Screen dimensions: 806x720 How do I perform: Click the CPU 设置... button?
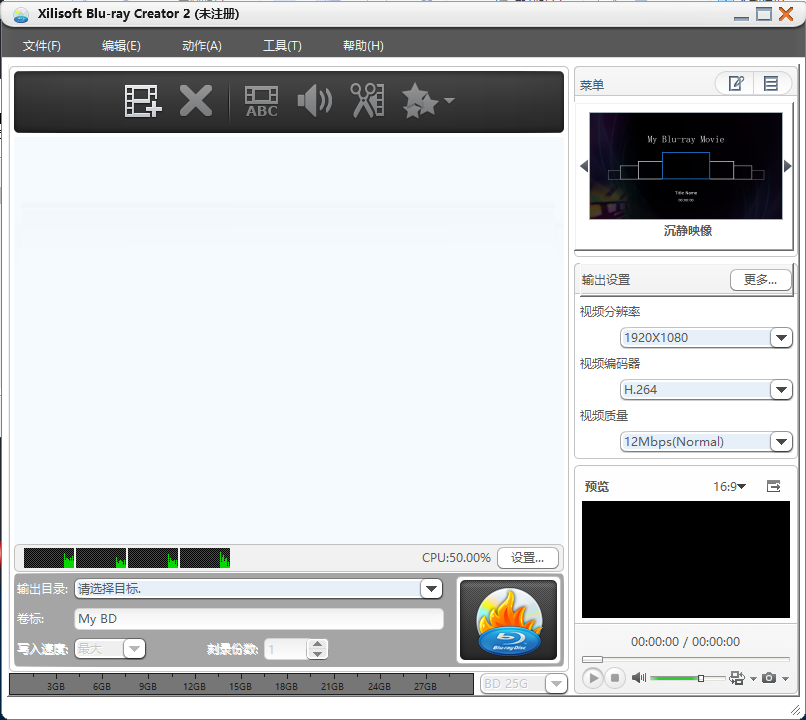point(527,558)
